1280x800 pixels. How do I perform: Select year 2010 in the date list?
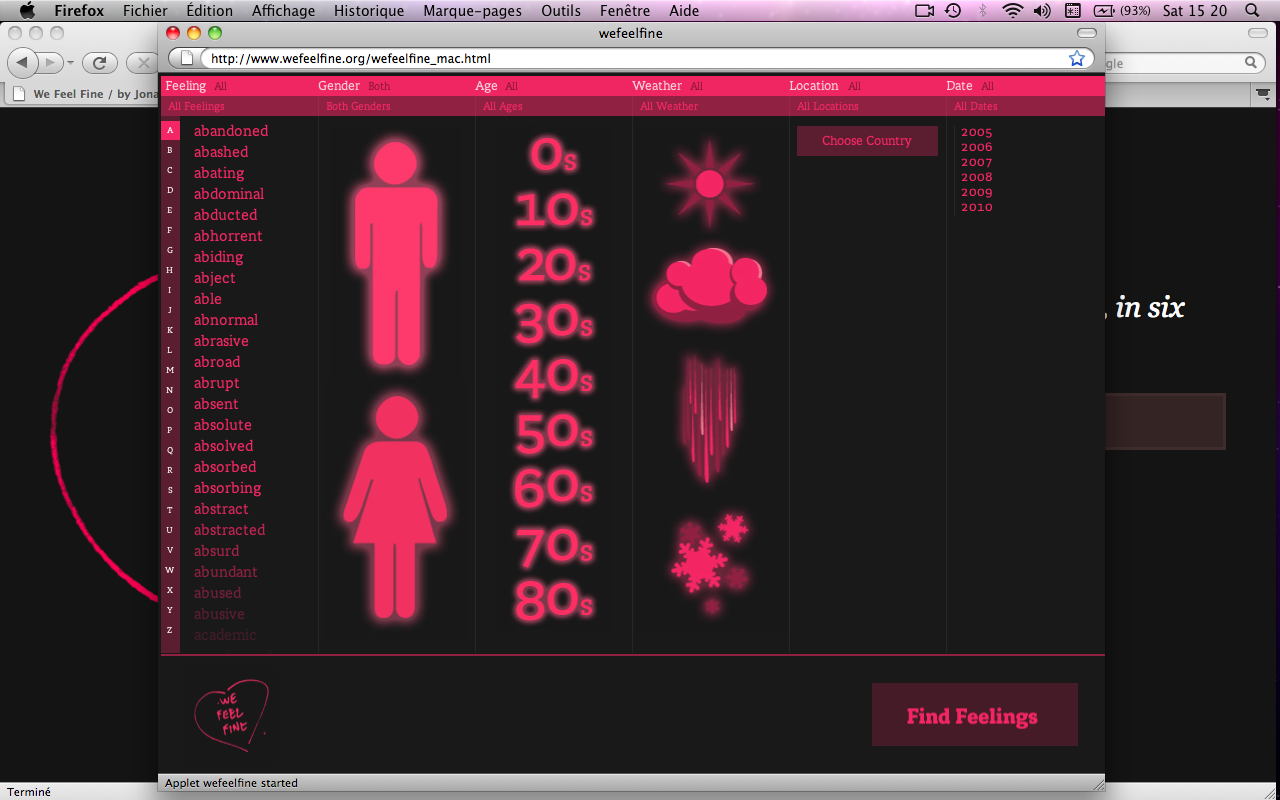[x=976, y=207]
